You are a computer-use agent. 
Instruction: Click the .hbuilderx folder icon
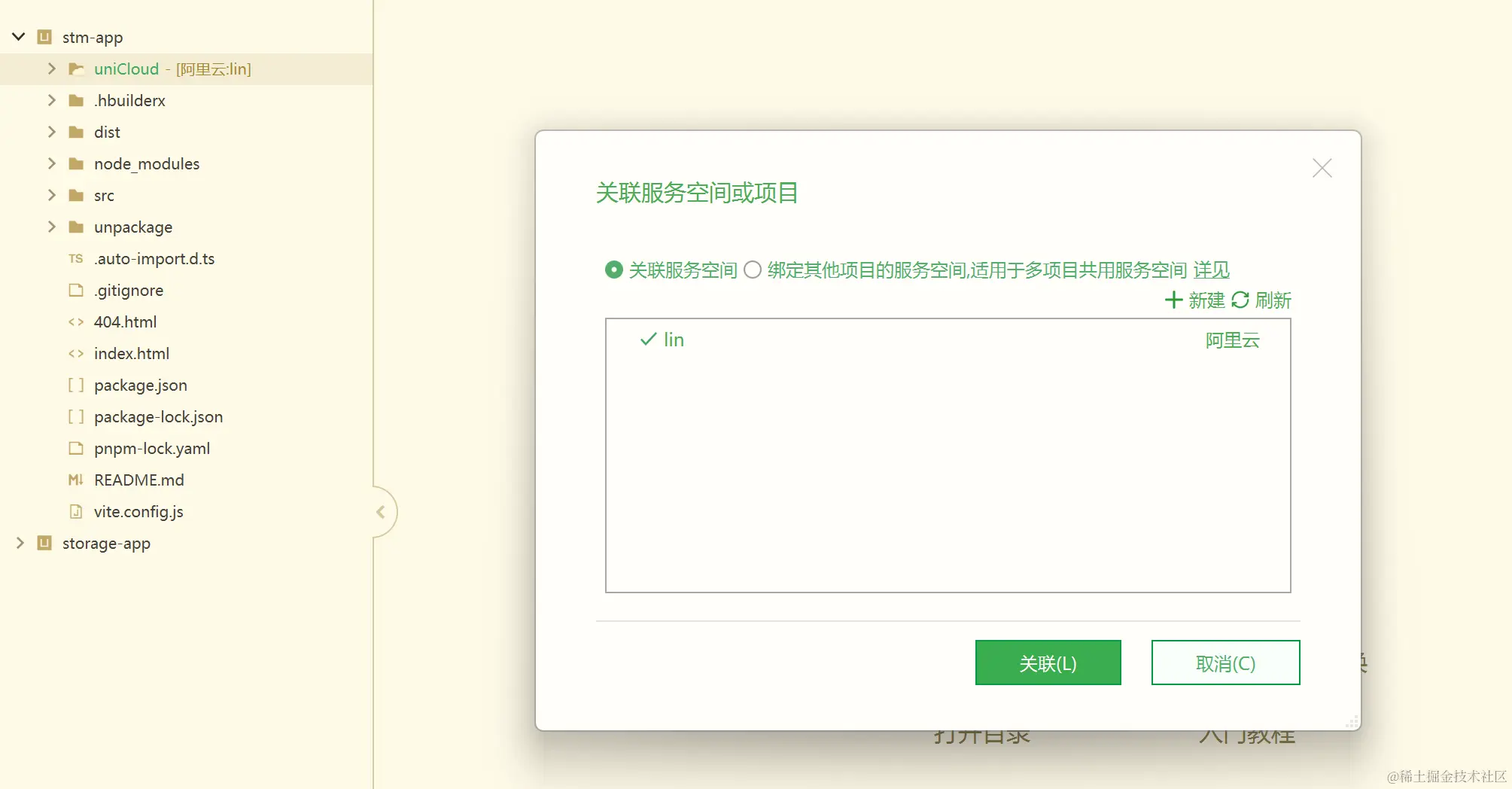tap(76, 100)
